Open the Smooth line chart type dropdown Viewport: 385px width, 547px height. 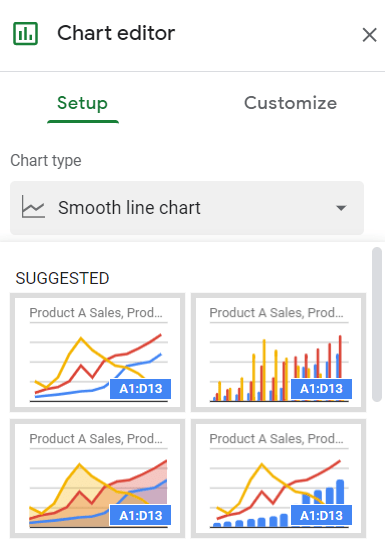[187, 208]
